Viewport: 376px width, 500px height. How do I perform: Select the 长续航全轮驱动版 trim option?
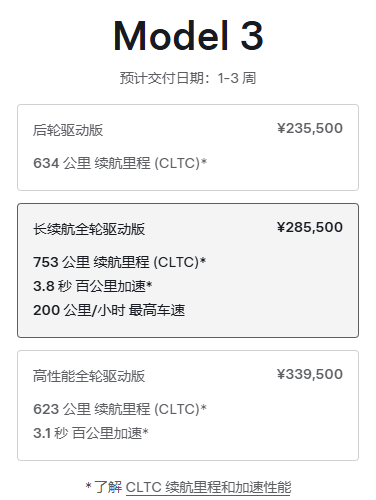(188, 270)
